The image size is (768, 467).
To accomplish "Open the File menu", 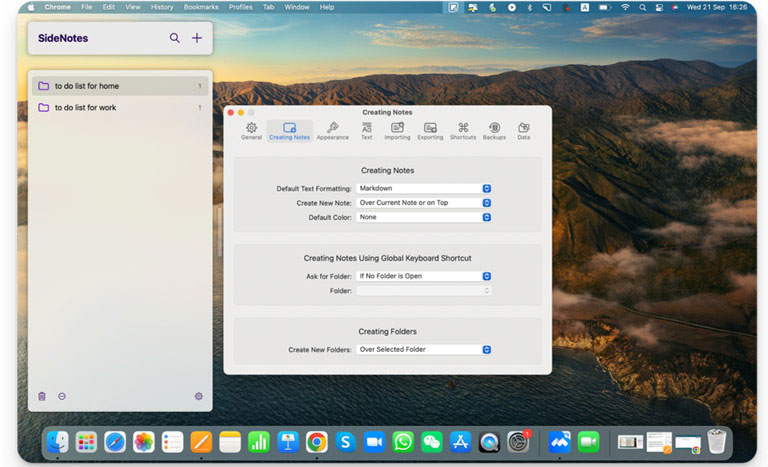I will (87, 7).
